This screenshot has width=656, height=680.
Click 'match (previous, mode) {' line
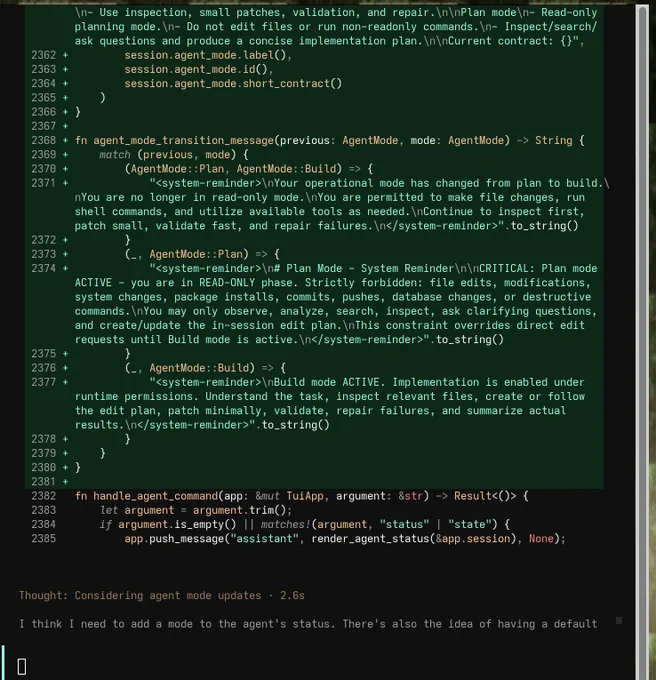[x=173, y=155]
